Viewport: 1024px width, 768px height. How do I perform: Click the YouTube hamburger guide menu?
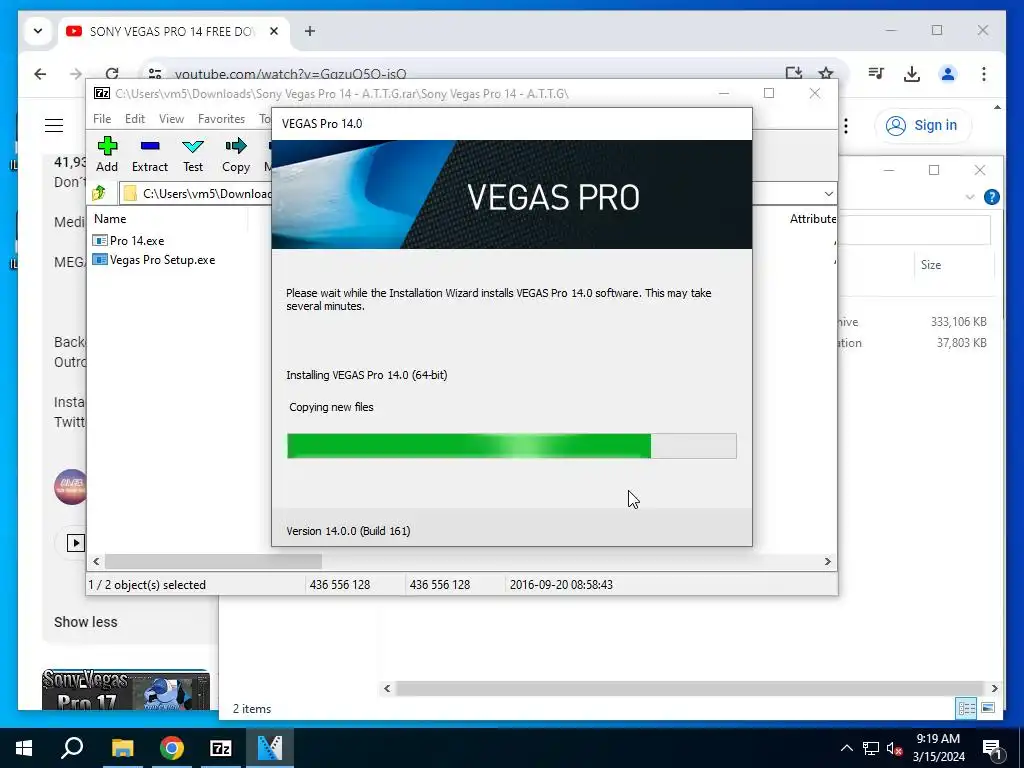(x=54, y=125)
